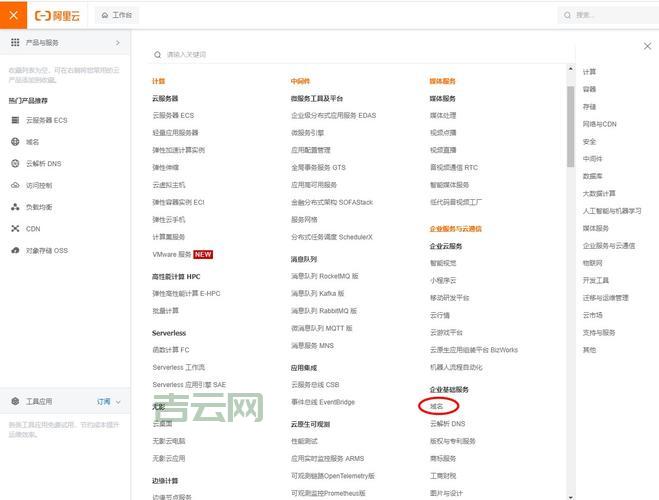The height and width of the screenshot is (500, 659).
Task: Open the circled 域名 link
Action: click(437, 406)
